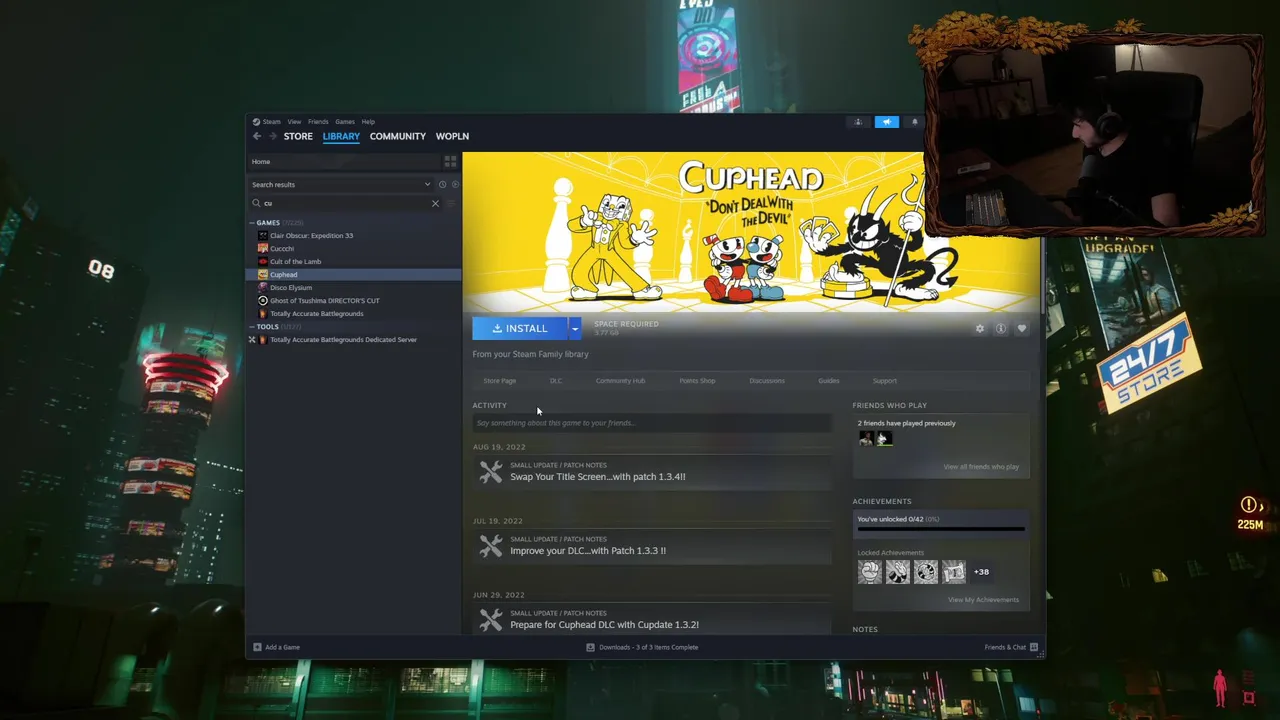Show the +38 more achievements
This screenshot has width=1280, height=720.
[x=981, y=572]
